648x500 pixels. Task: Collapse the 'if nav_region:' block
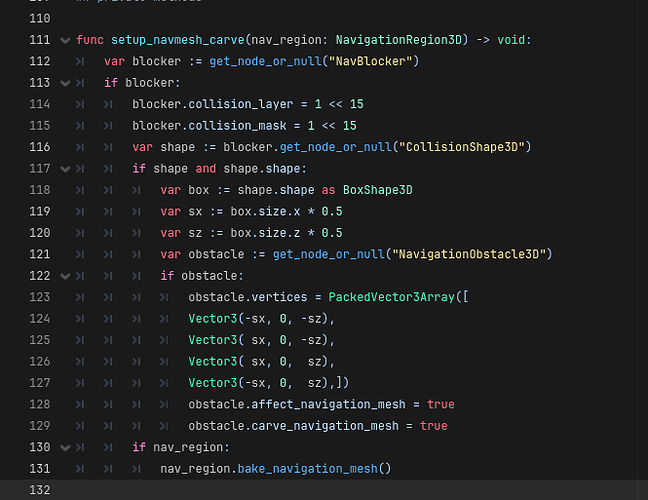click(66, 447)
